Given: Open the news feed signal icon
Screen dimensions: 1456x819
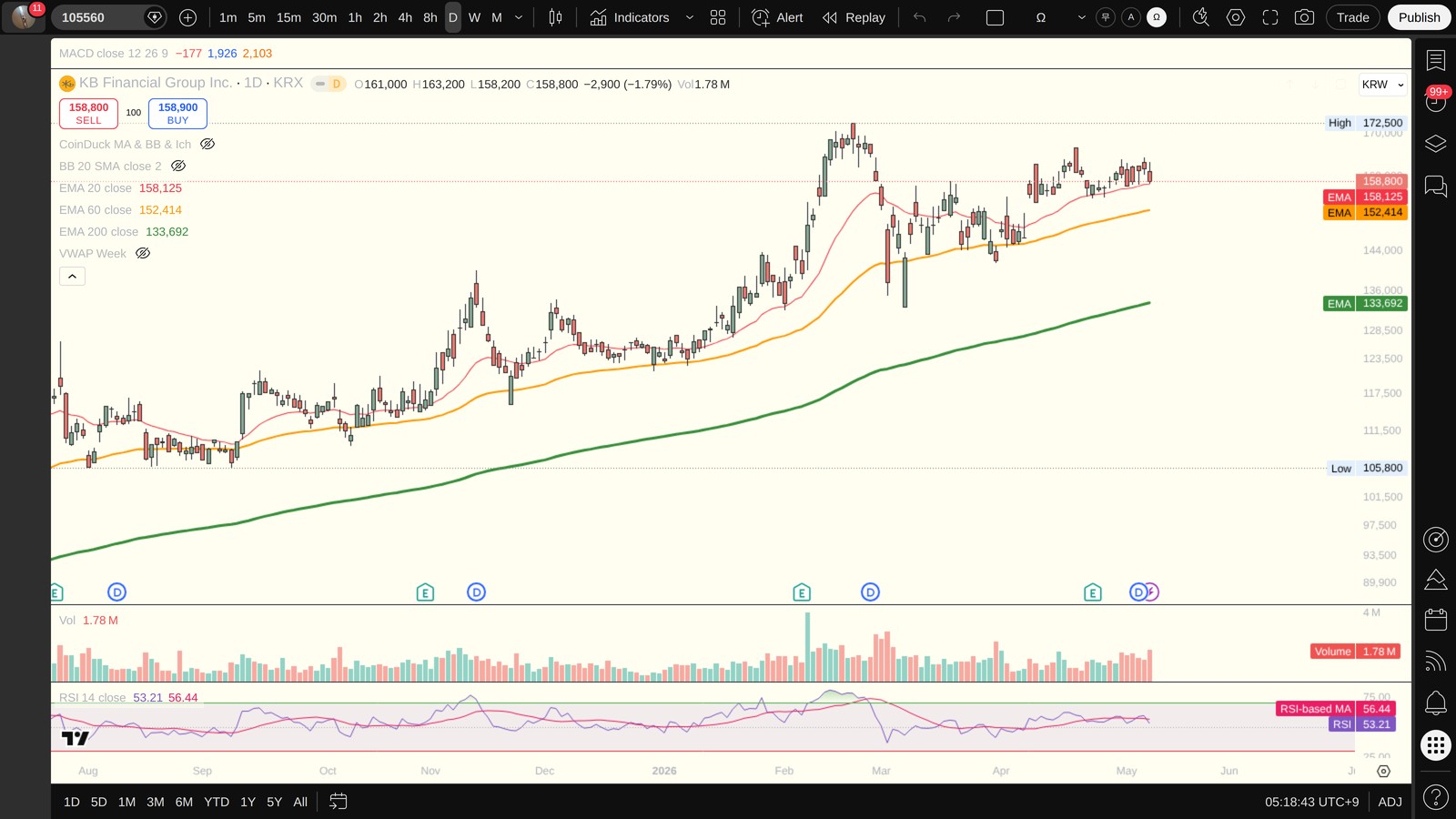Looking at the screenshot, I should [x=1436, y=661].
